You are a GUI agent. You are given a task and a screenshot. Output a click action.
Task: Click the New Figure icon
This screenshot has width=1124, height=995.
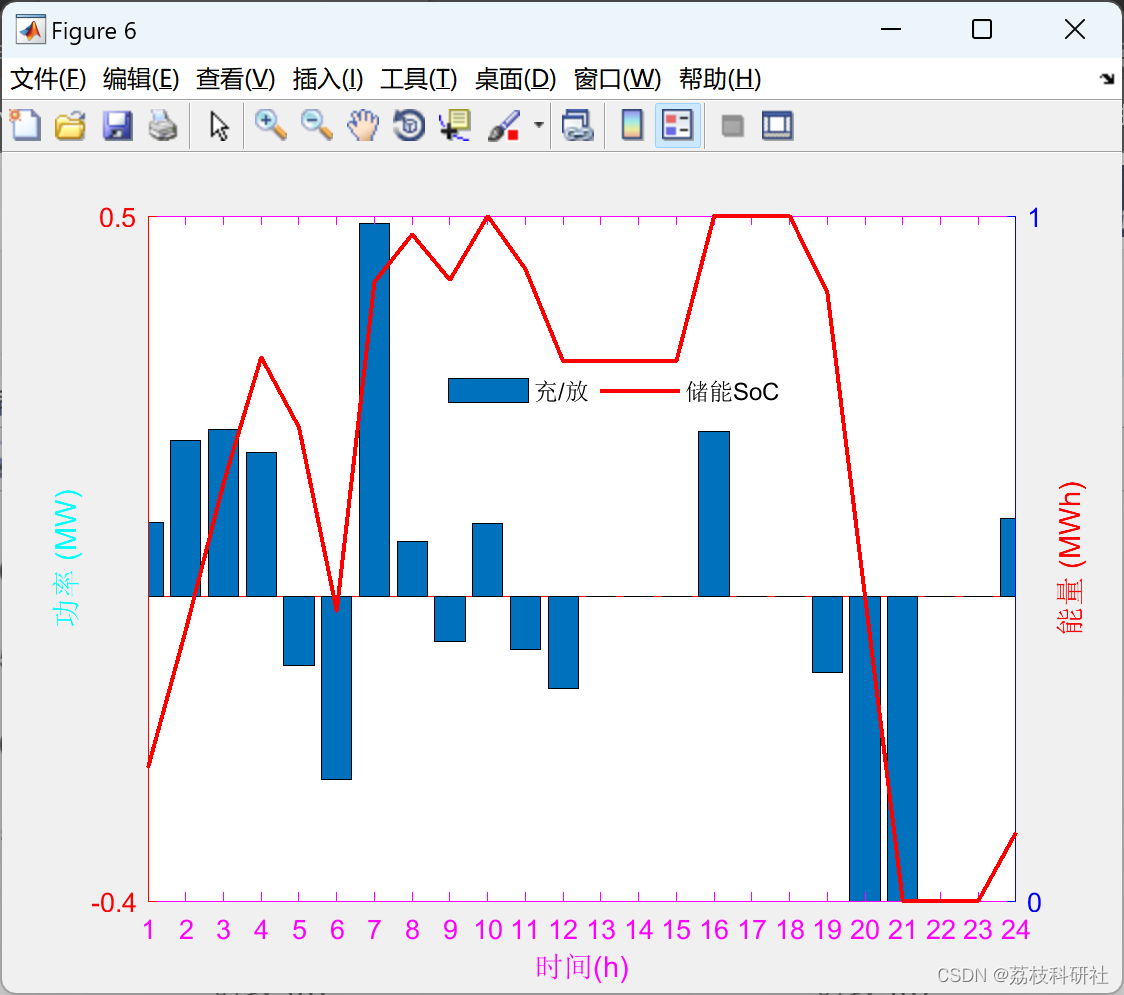[26, 125]
